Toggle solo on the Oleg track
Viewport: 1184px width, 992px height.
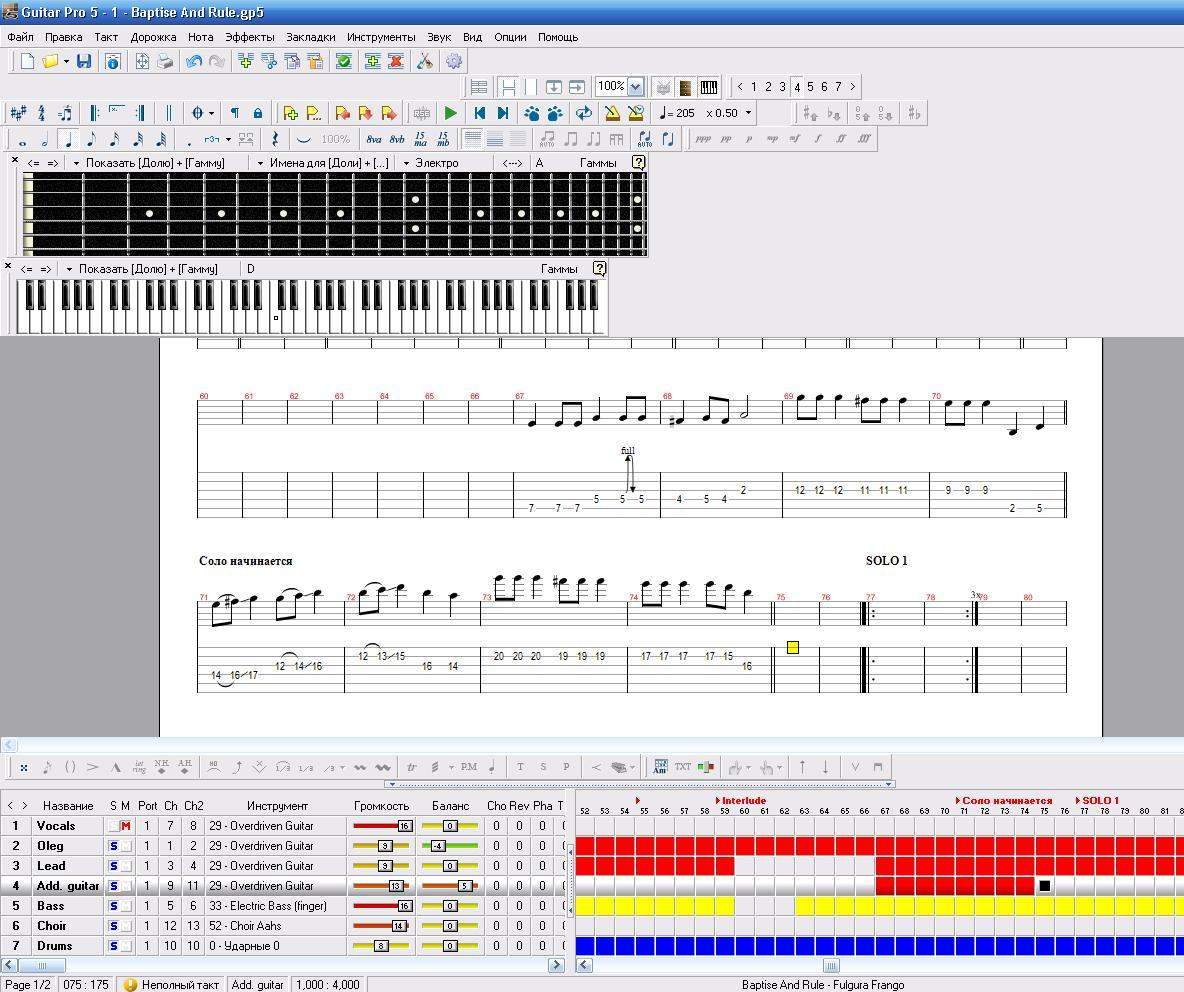(113, 846)
